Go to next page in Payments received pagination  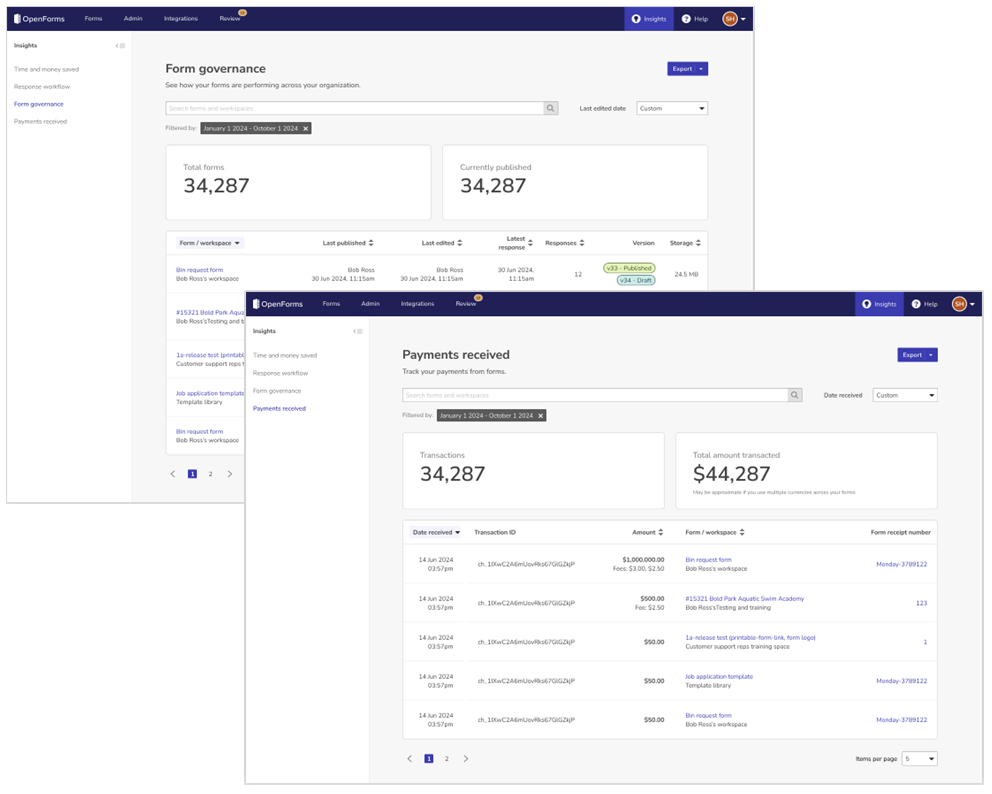click(466, 759)
